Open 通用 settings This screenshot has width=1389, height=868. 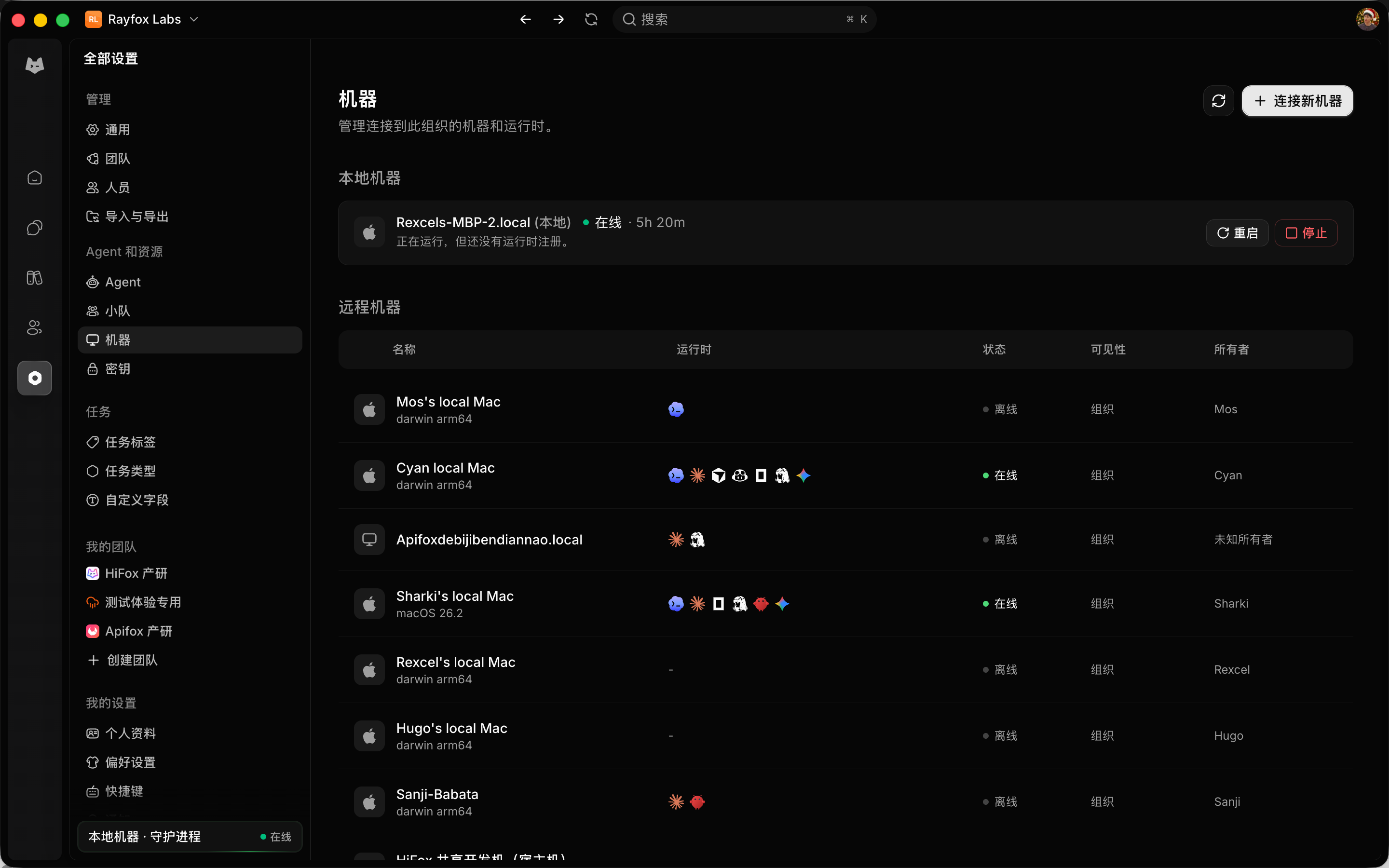point(190,130)
